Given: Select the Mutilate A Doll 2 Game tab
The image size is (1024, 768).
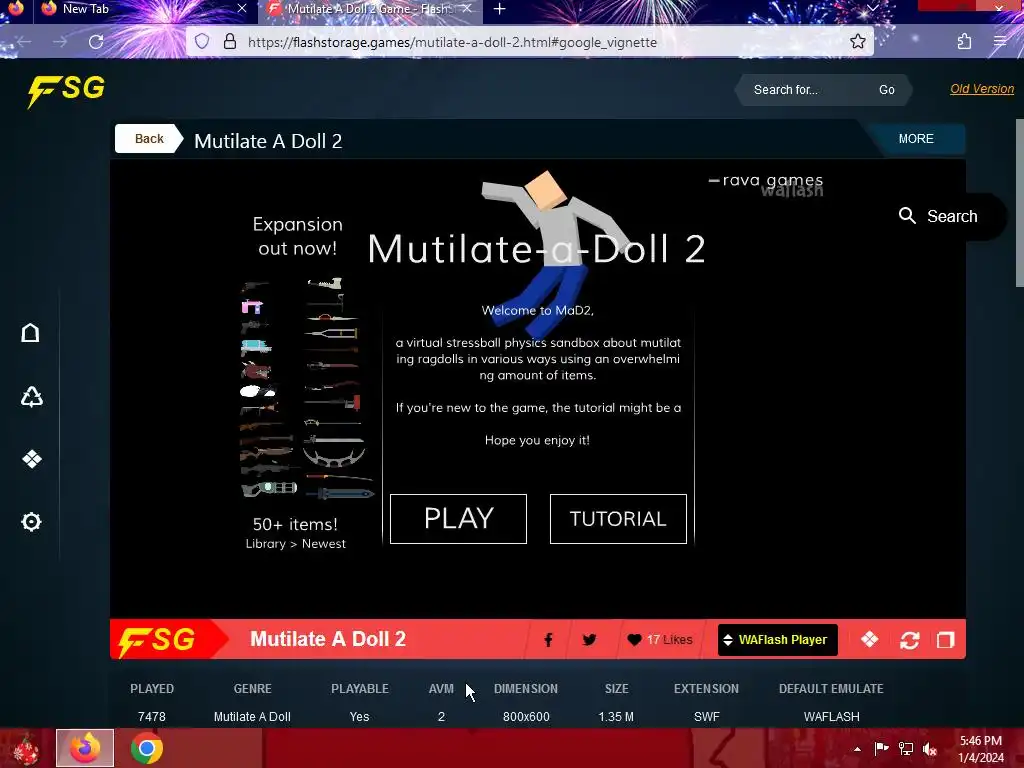Looking at the screenshot, I should (369, 9).
